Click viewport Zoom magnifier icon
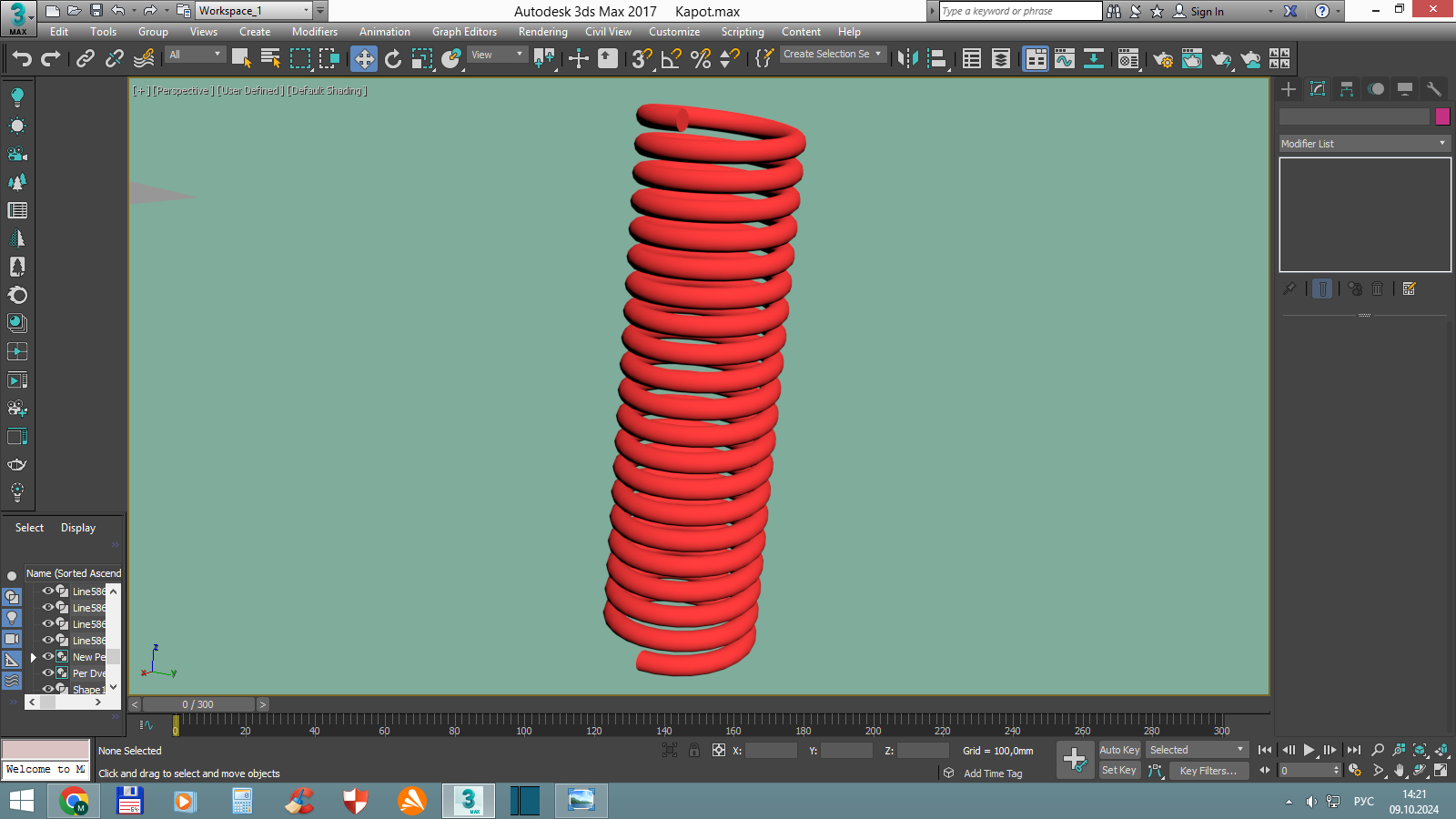 click(1378, 750)
